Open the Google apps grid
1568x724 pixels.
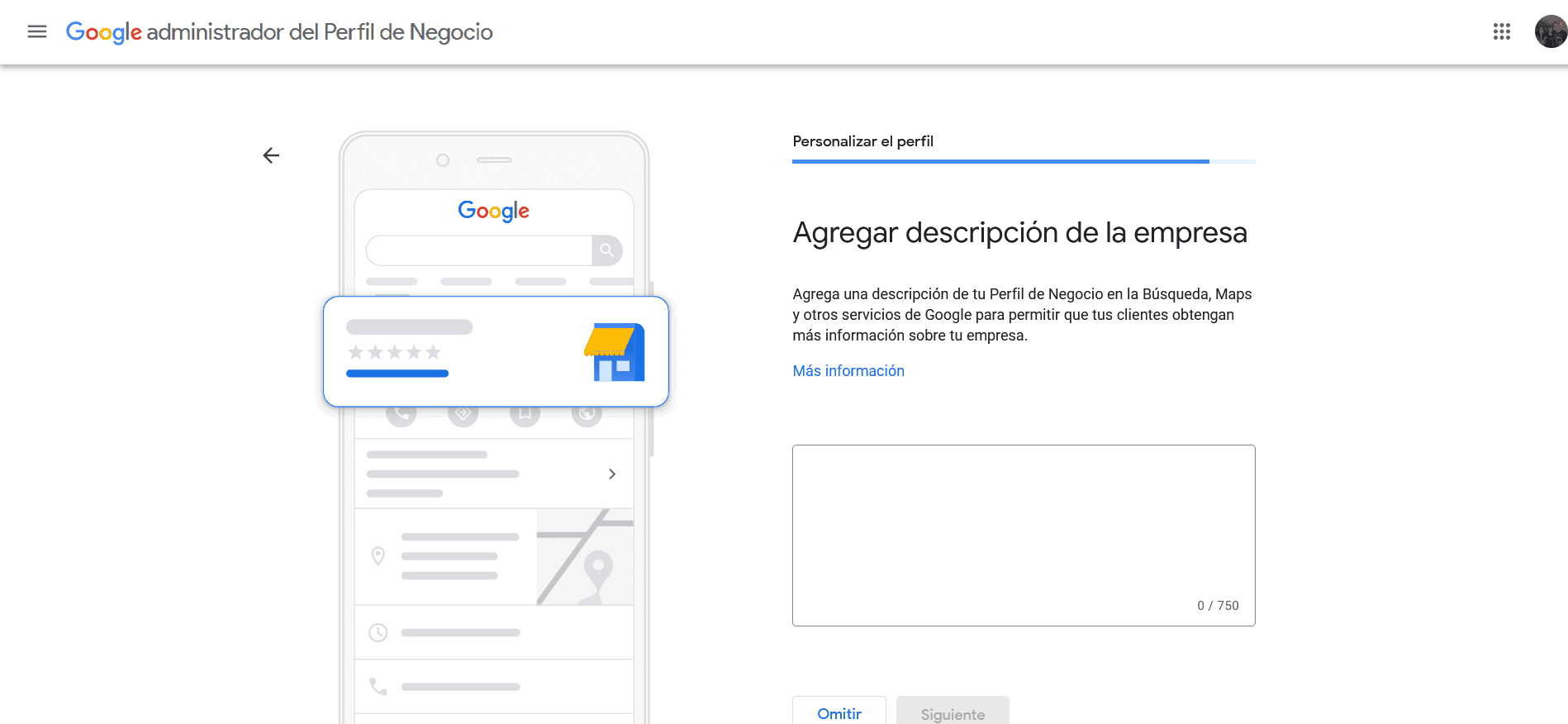click(x=1502, y=31)
